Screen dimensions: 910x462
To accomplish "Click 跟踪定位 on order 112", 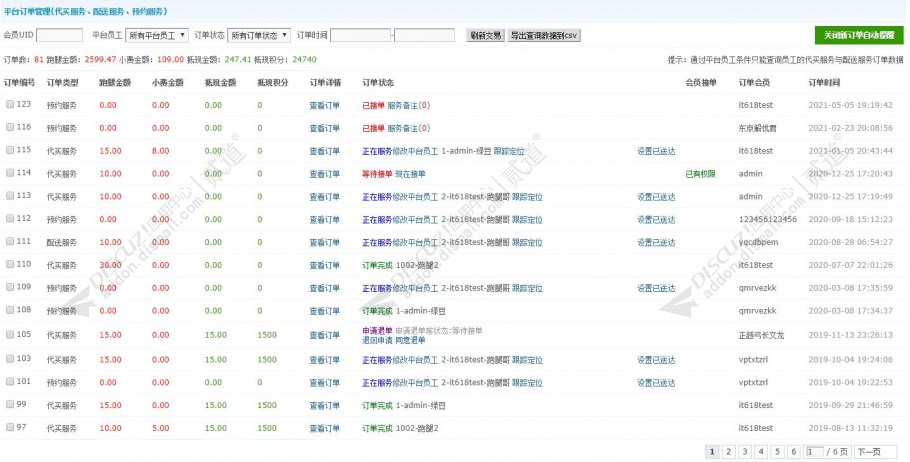I will [527, 220].
